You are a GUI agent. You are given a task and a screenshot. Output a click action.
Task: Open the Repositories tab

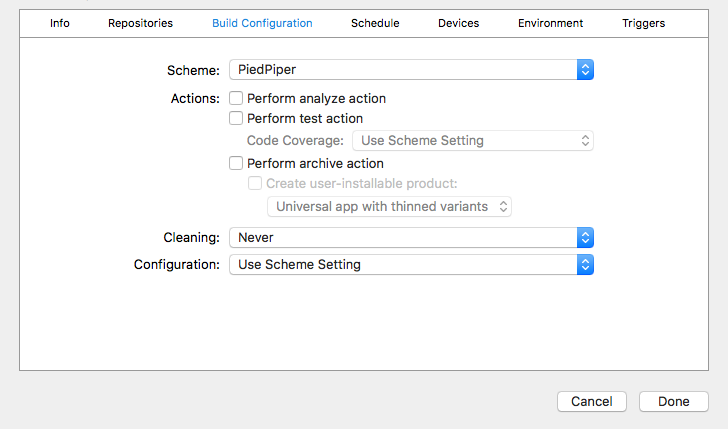pos(140,23)
